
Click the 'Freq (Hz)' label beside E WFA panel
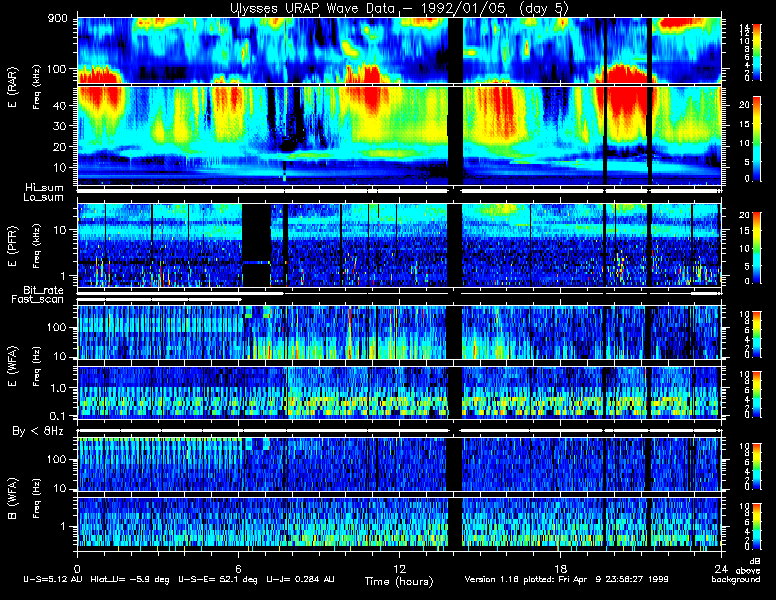click(x=37, y=366)
